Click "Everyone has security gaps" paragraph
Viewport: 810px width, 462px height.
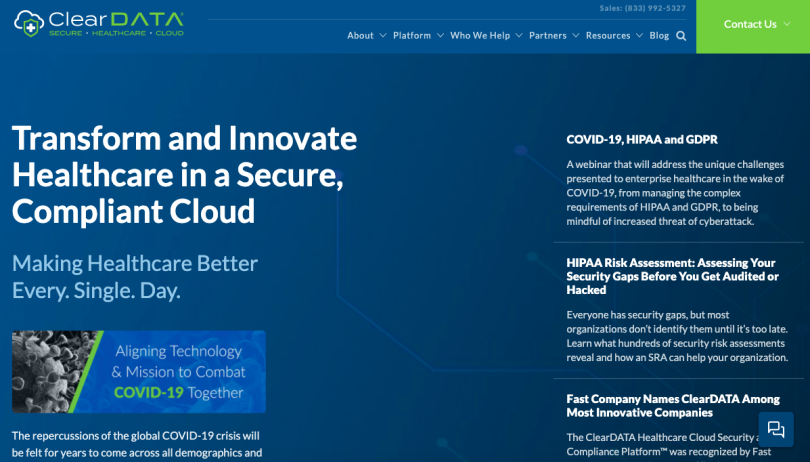677,336
